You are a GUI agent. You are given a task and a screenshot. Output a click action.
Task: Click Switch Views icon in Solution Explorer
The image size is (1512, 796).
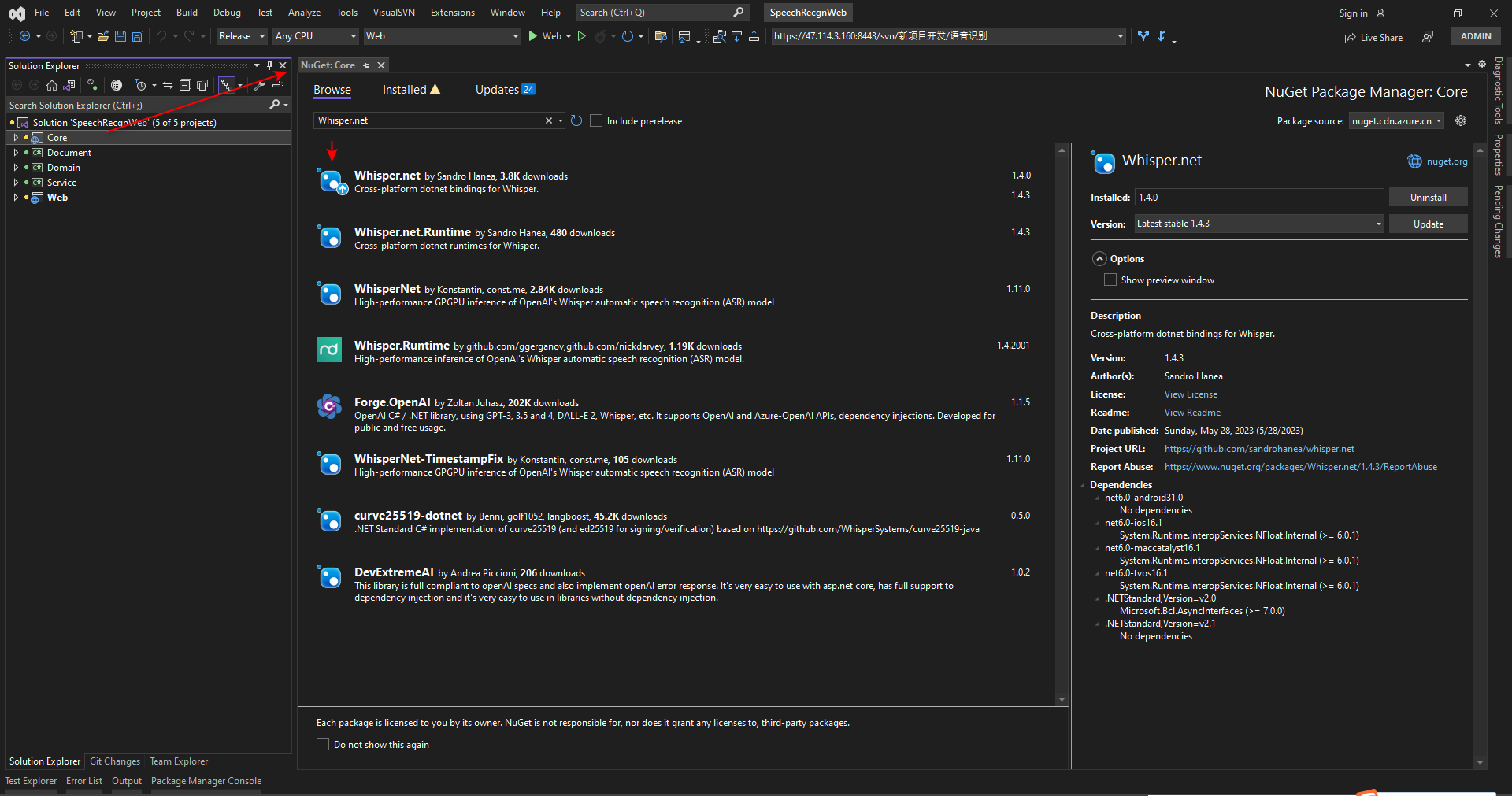[x=69, y=85]
